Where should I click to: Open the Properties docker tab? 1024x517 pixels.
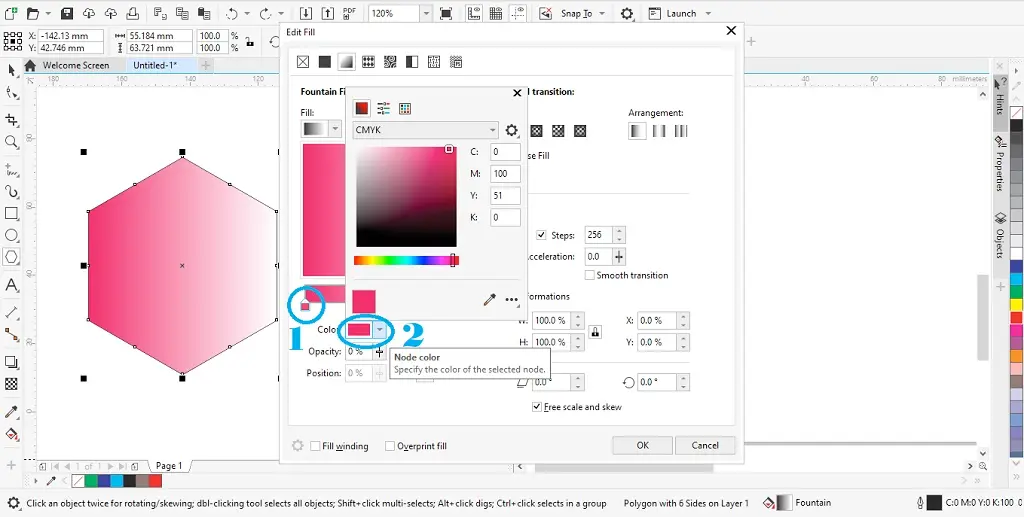1000,166
